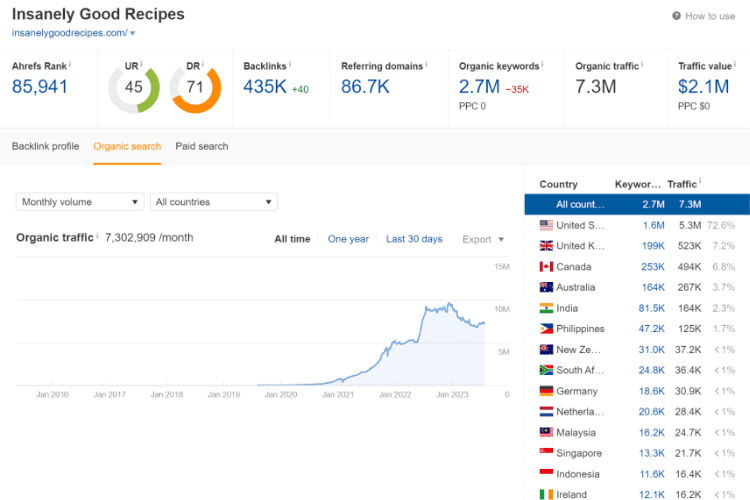Click info icon next to Organic keywords
The image size is (750, 500).
542,64
